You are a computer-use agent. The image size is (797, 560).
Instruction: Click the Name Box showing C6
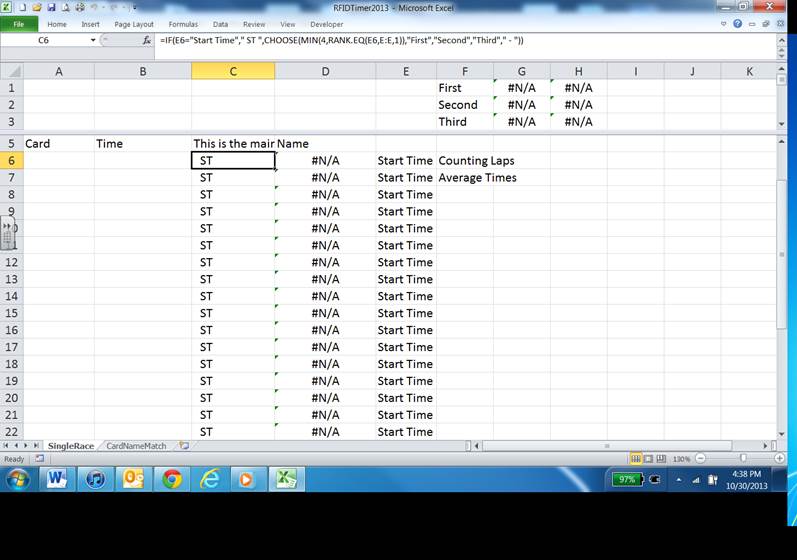(44, 40)
